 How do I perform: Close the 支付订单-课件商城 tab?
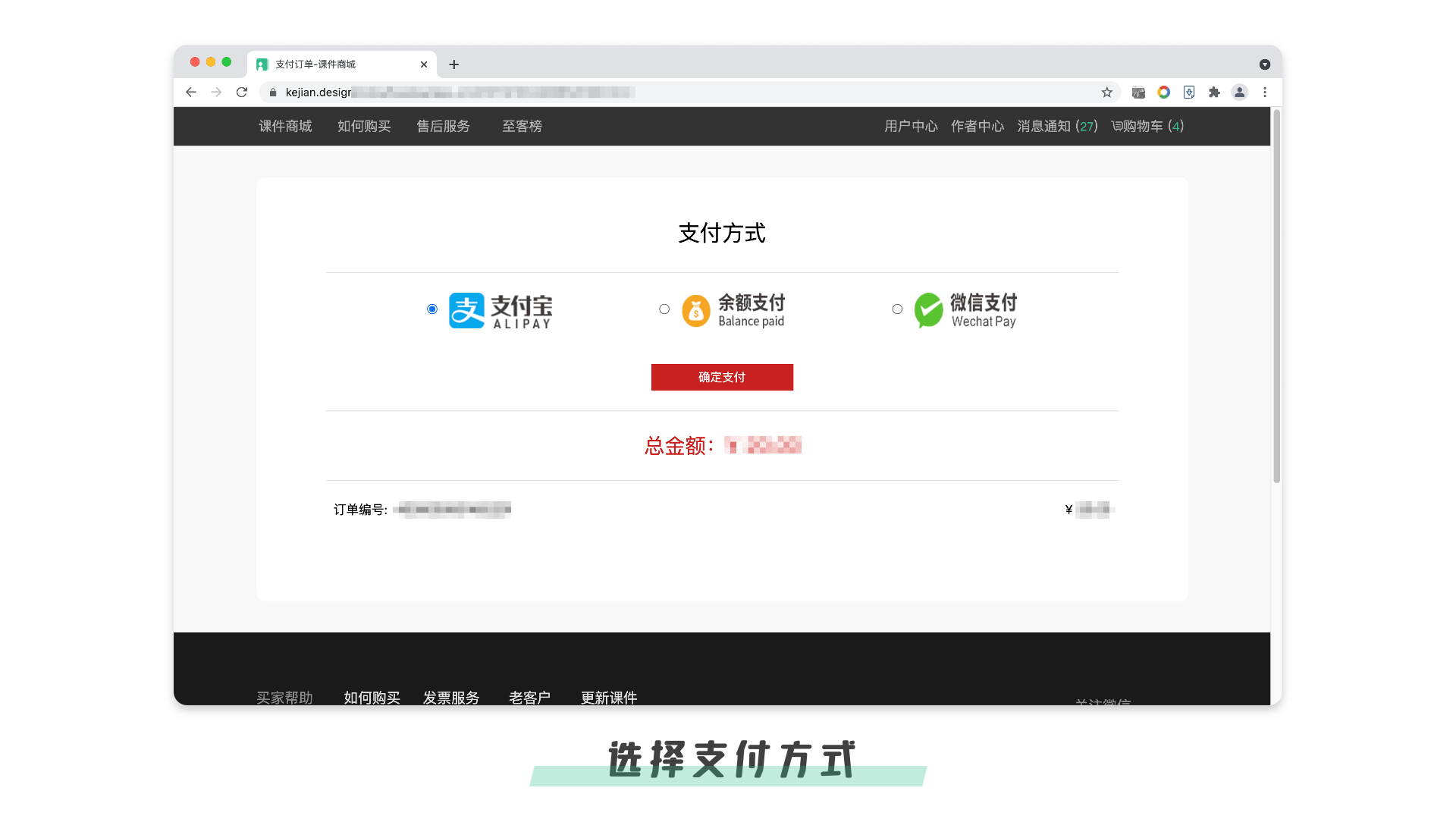tap(424, 64)
